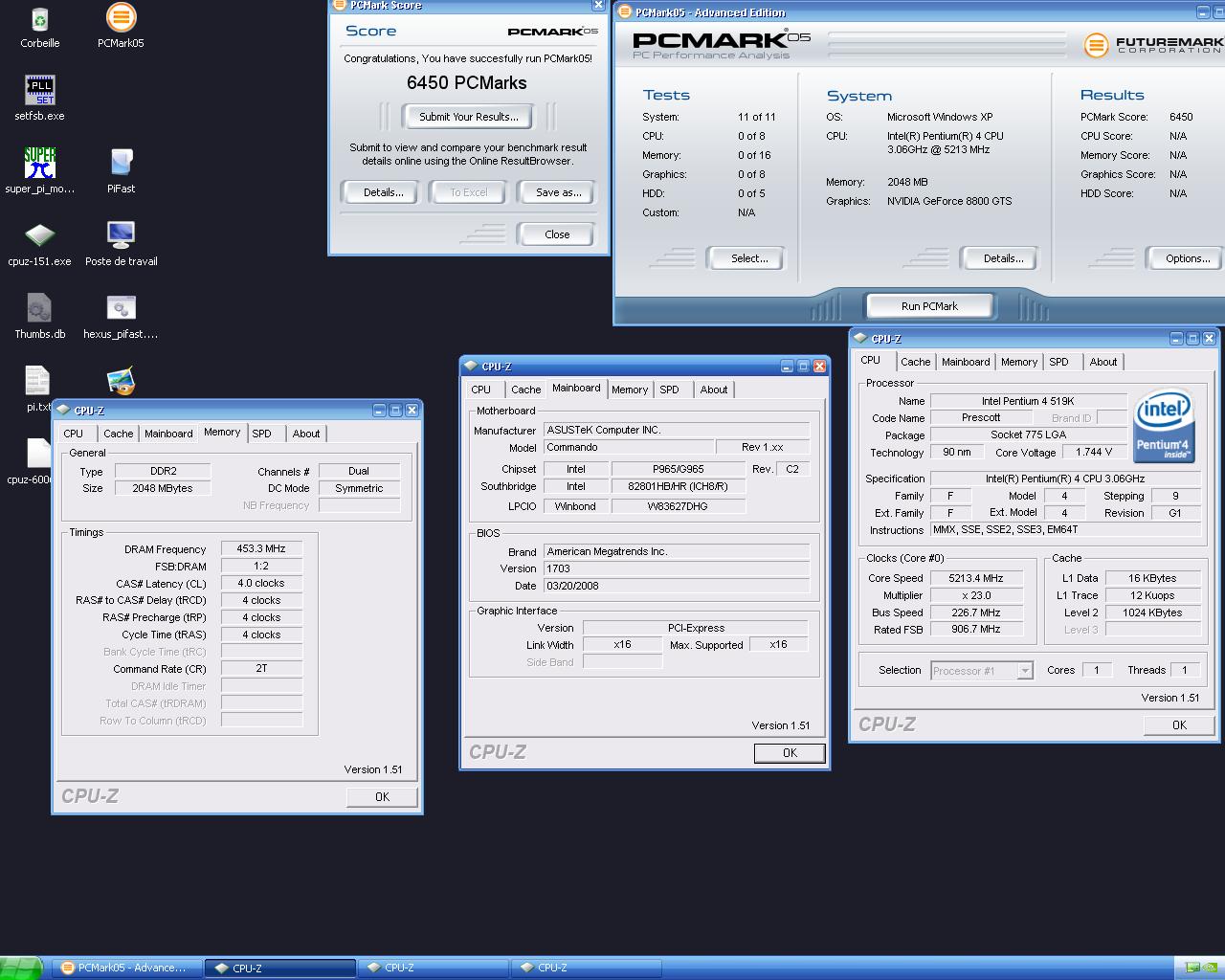The height and width of the screenshot is (980, 1225).
Task: Select the Bus Speed value 226.7 MHz
Action: pos(975,612)
